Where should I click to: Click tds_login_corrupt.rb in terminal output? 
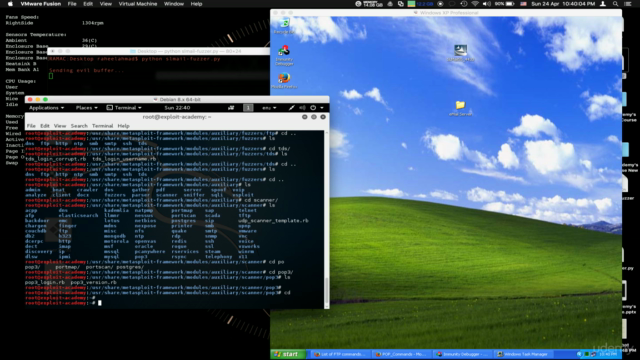[56, 159]
